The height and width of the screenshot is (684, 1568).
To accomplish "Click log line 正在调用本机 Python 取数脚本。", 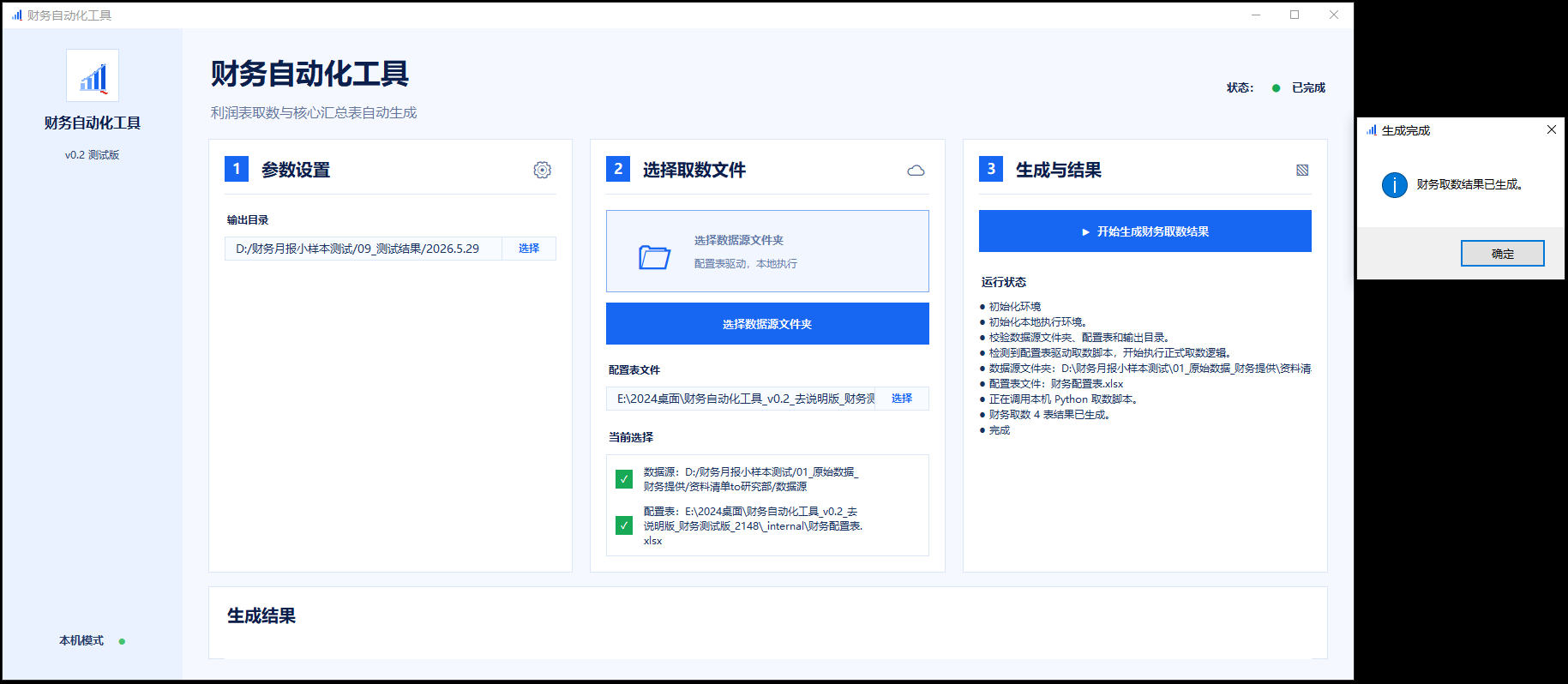I will pos(1065,399).
